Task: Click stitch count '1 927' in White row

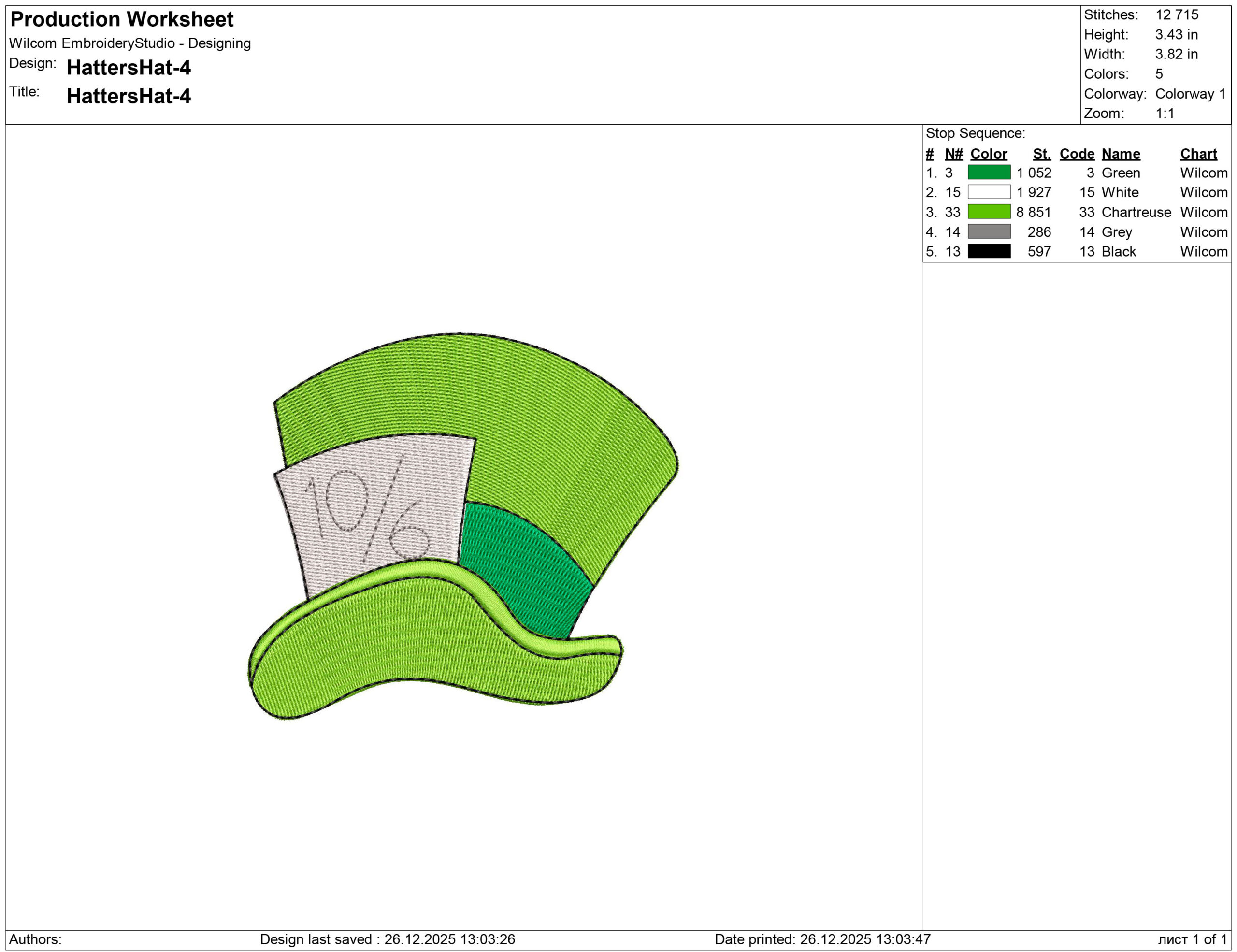Action: point(1034,192)
